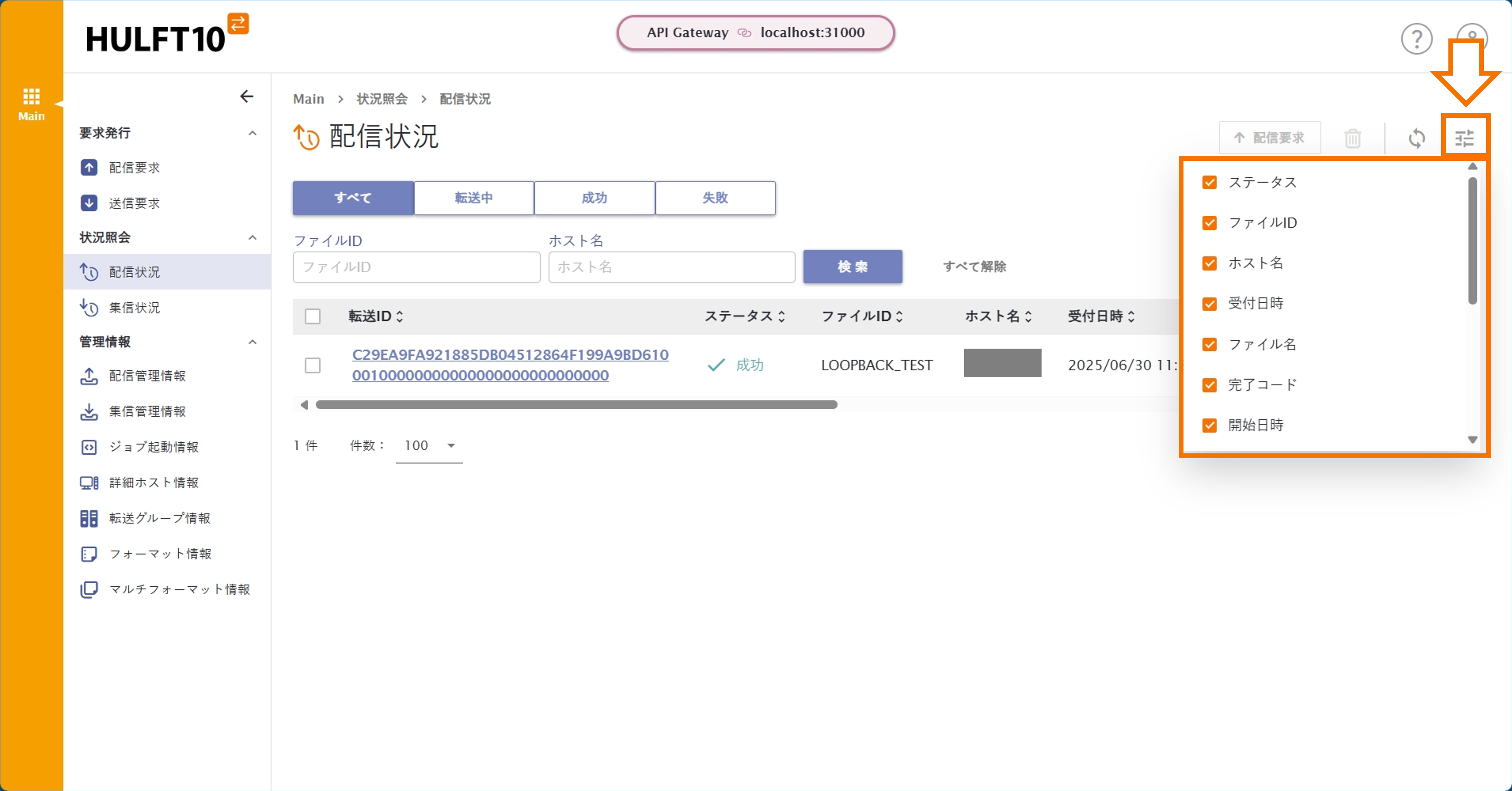Collapse the 管理情報 section
1512x791 pixels.
pos(252,342)
